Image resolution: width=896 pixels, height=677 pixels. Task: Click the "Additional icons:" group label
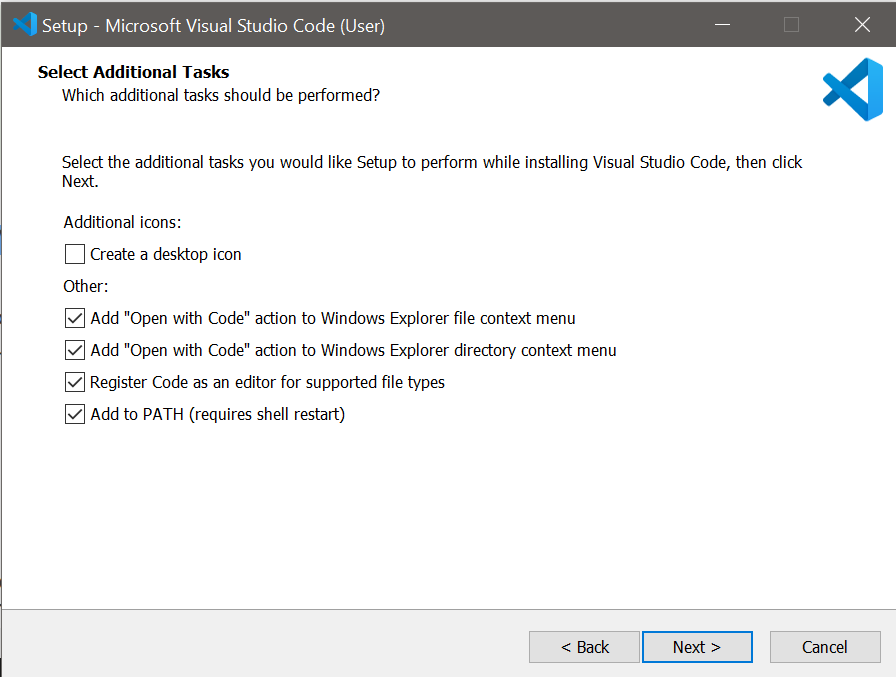click(122, 222)
